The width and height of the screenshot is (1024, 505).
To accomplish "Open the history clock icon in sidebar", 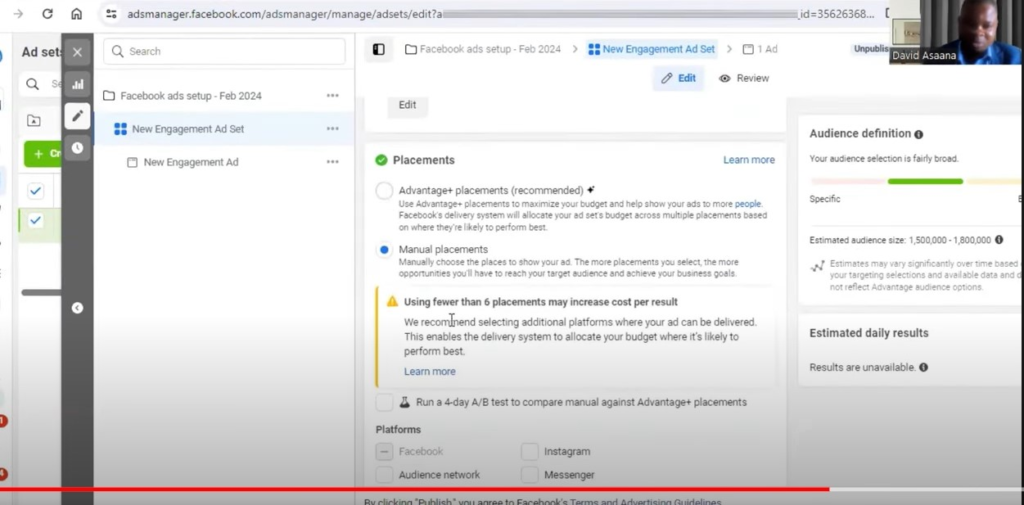I will pos(77,148).
